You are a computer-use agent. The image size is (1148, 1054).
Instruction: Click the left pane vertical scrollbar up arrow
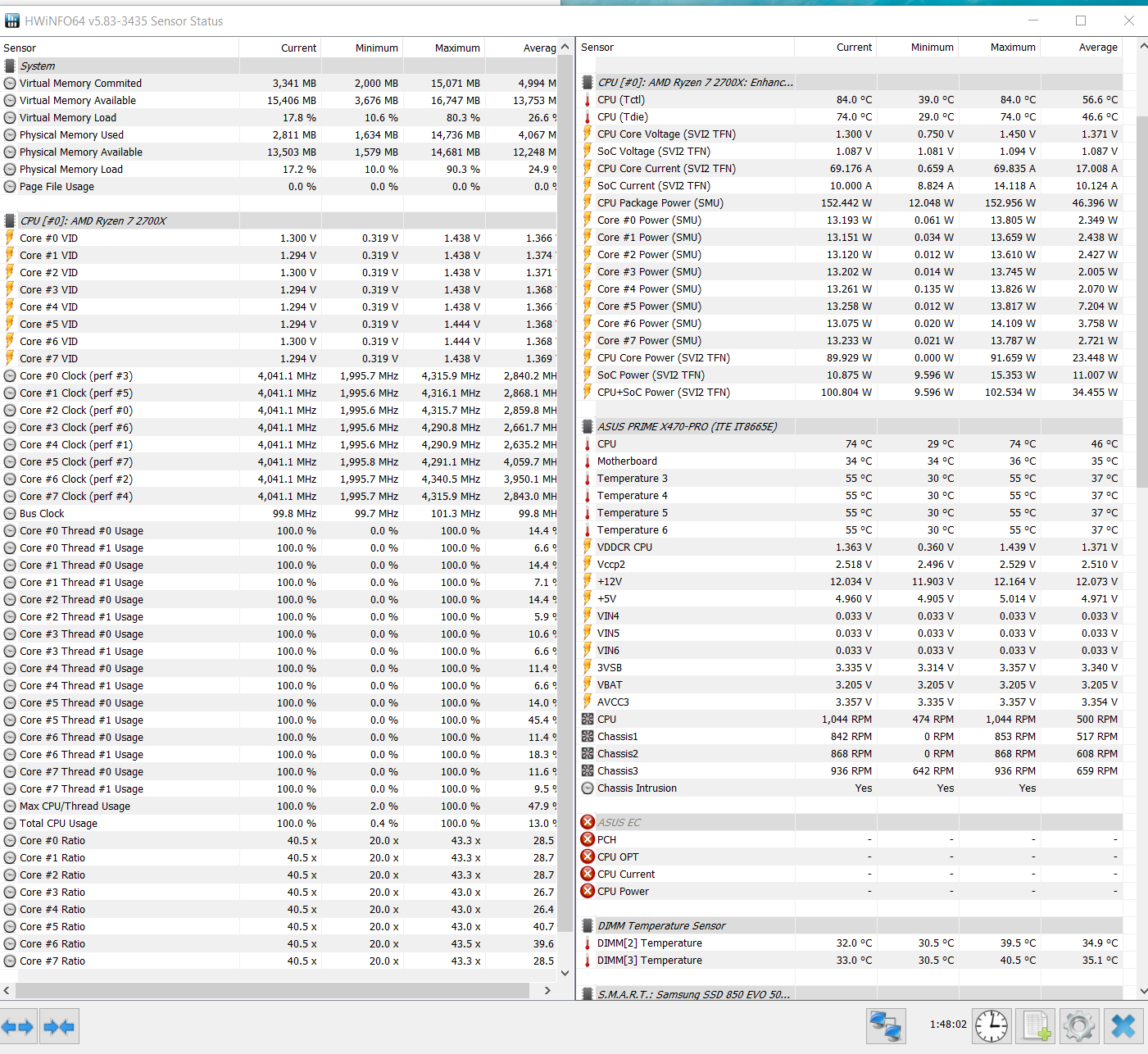pos(565,45)
